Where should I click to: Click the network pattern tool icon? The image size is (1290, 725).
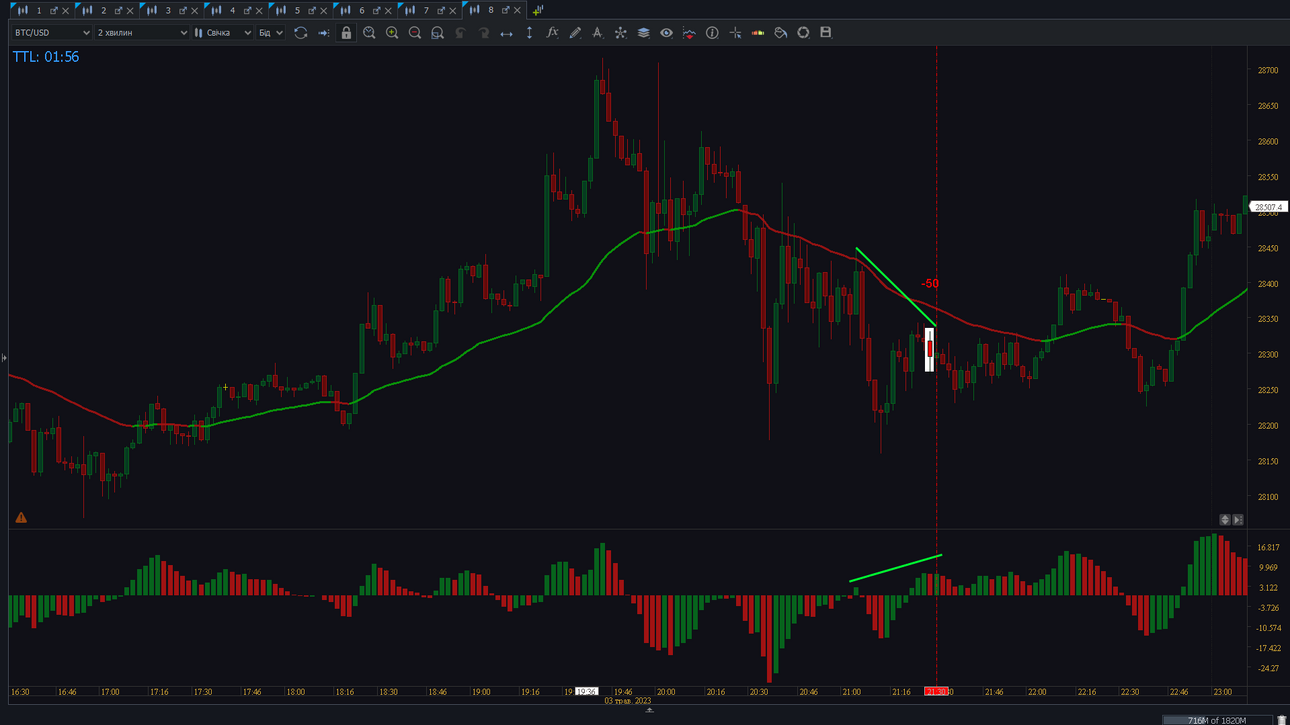(x=620, y=33)
